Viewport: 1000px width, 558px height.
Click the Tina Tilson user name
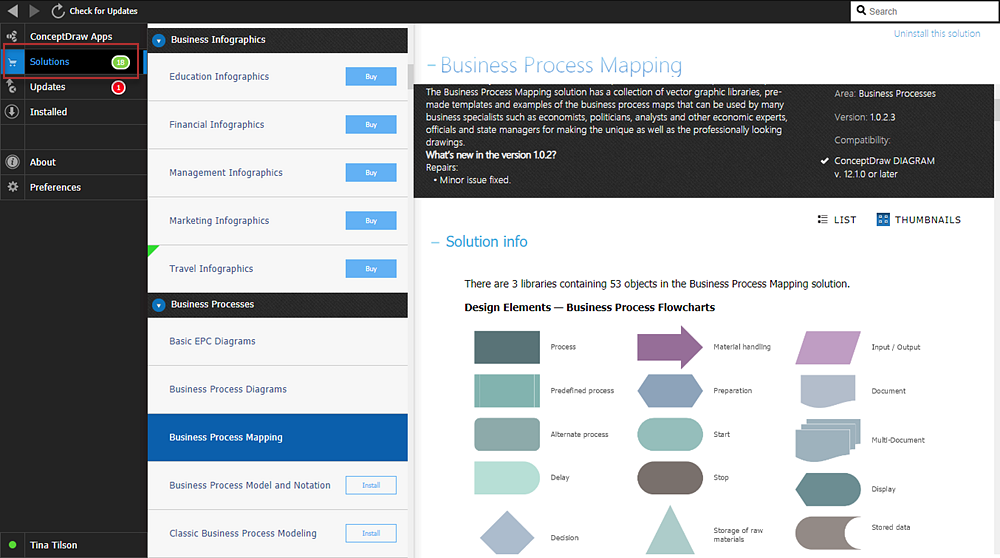pyautogui.click(x=54, y=545)
